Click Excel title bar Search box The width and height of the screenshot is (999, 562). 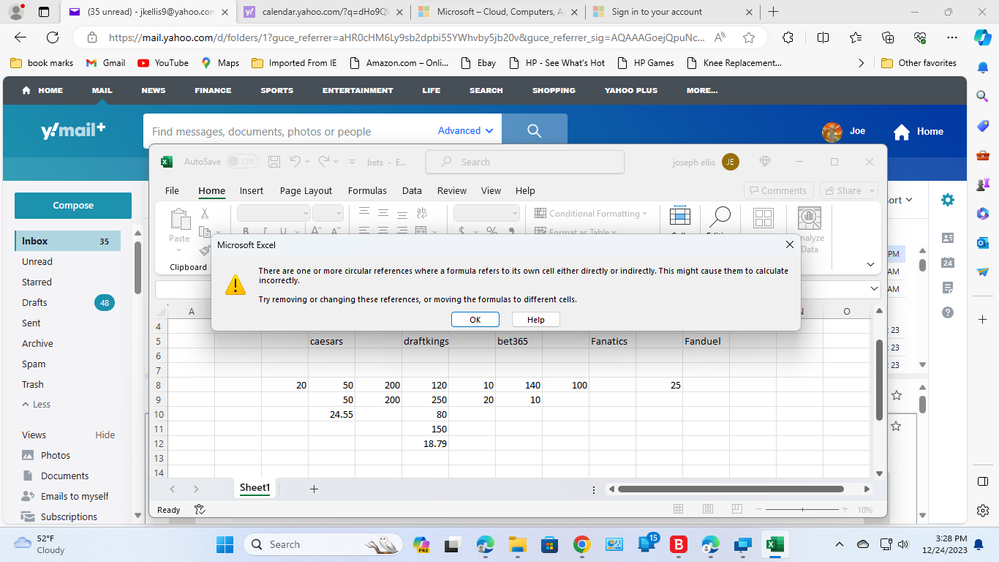[525, 162]
